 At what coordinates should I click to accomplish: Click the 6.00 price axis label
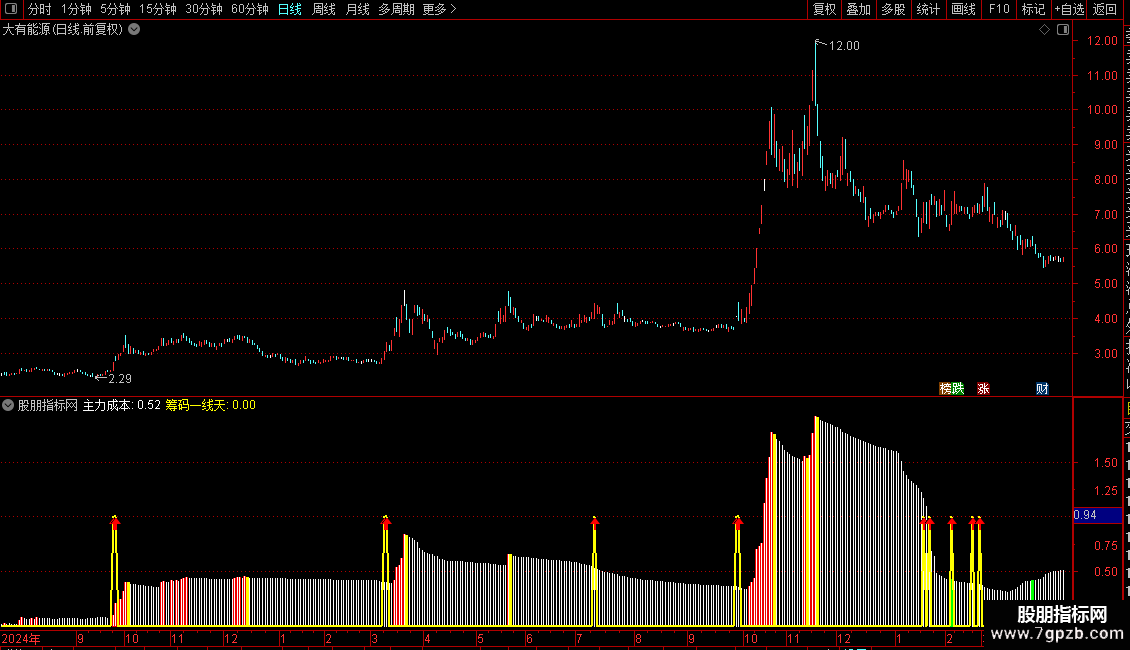(1105, 249)
